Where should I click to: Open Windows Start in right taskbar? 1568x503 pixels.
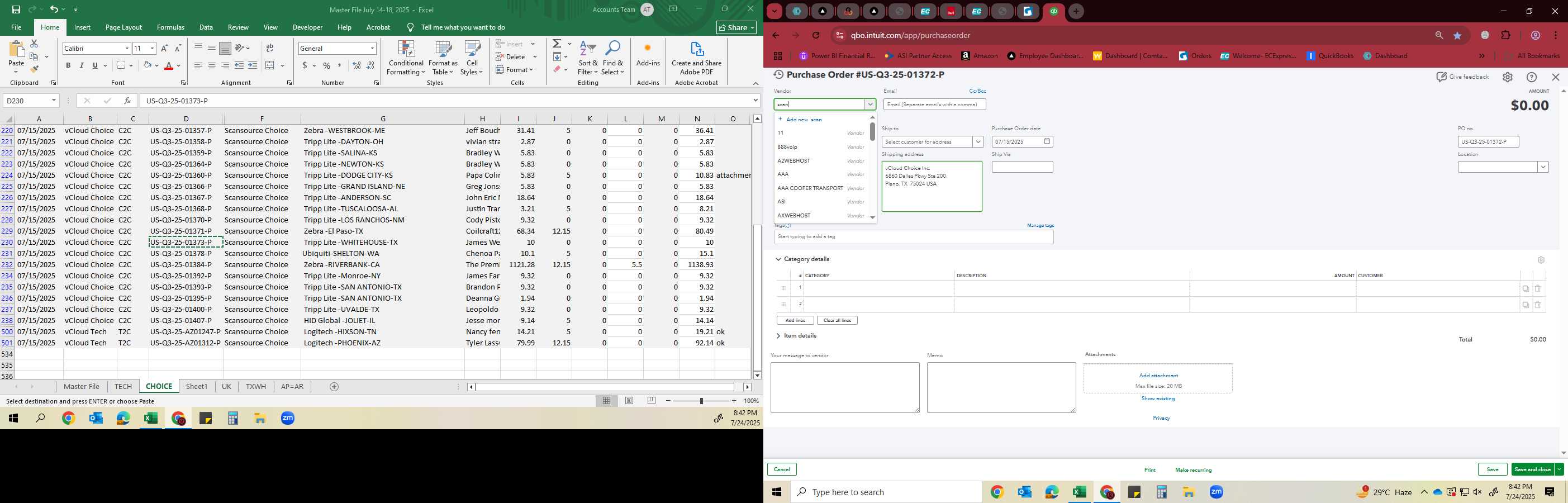tap(777, 492)
